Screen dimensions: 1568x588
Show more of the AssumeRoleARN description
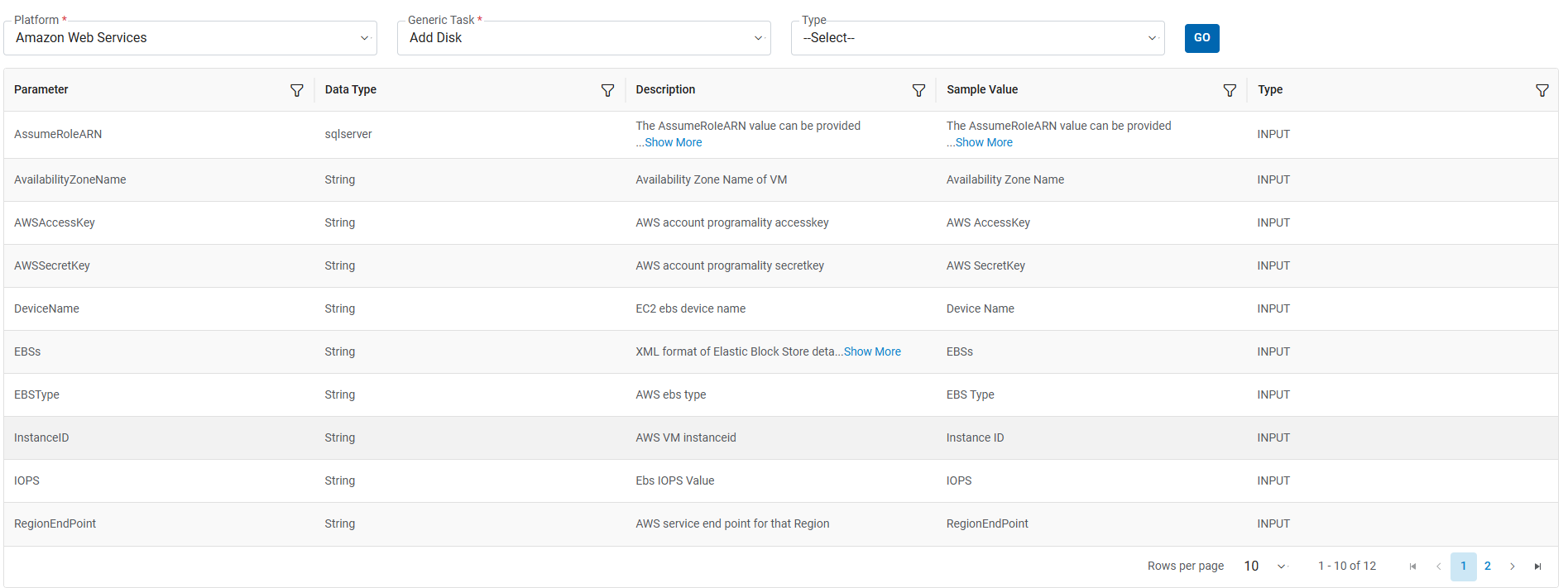coord(673,142)
